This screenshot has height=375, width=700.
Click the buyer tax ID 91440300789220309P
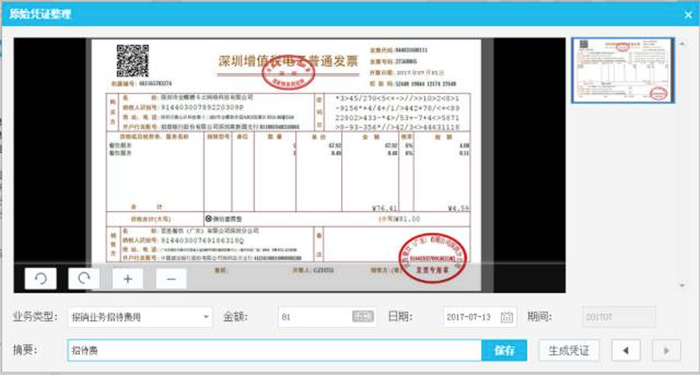203,108
